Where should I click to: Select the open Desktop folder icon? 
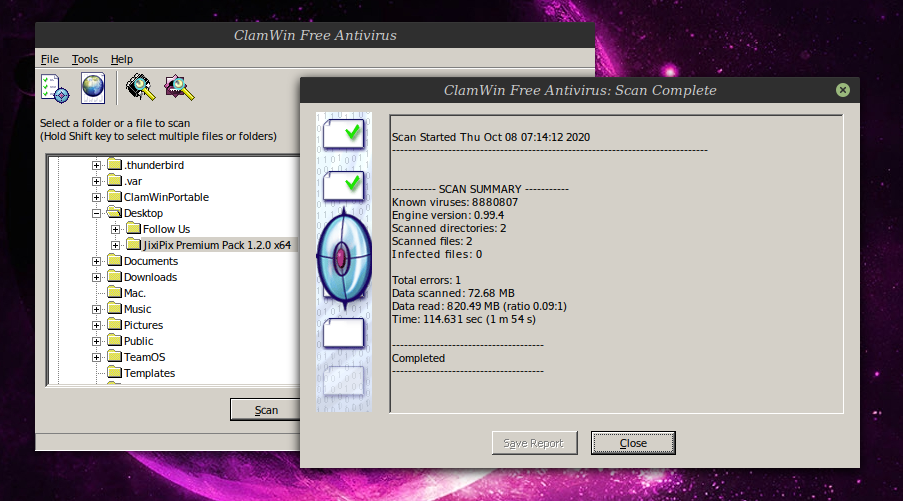(115, 212)
